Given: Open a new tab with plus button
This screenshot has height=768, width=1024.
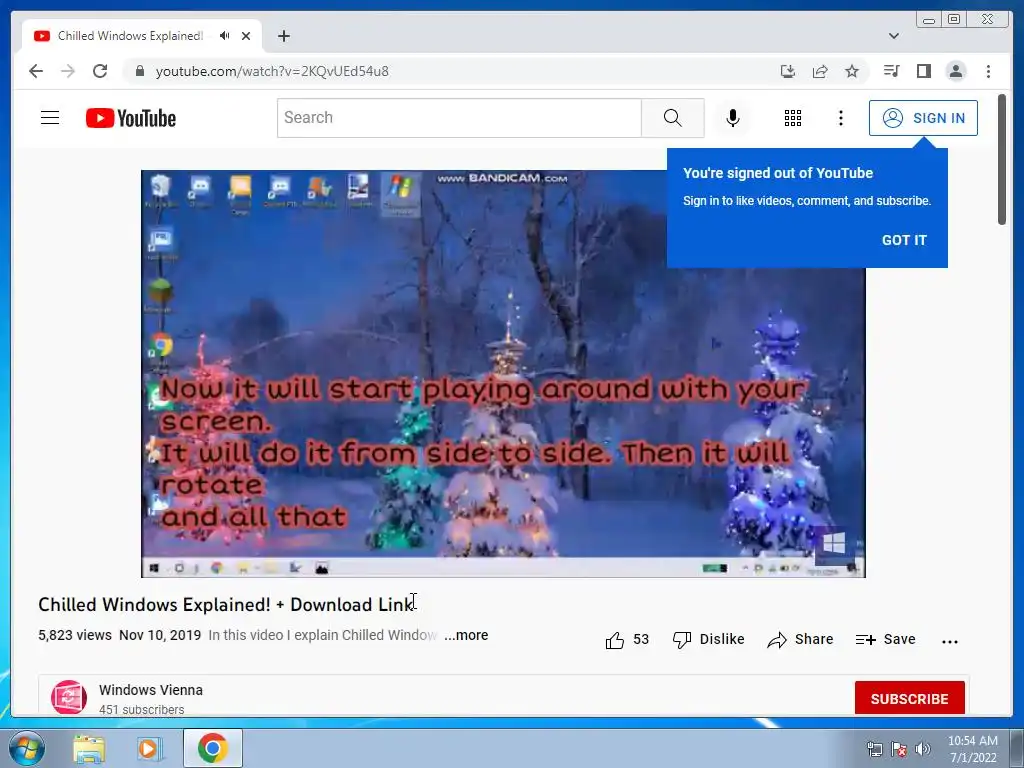Looking at the screenshot, I should pos(283,36).
